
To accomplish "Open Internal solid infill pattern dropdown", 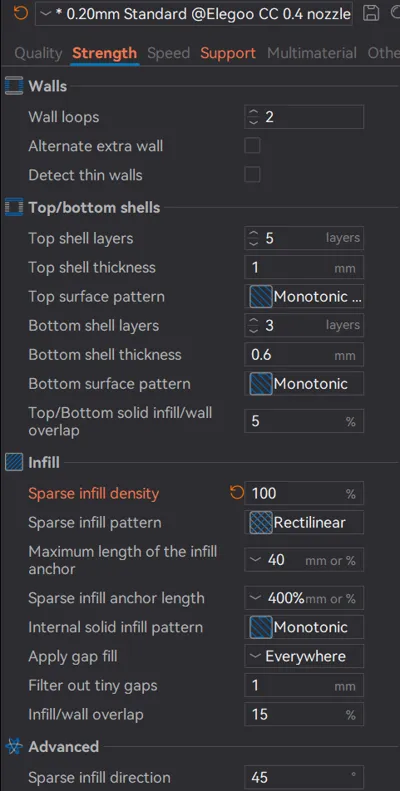I will tap(304, 628).
